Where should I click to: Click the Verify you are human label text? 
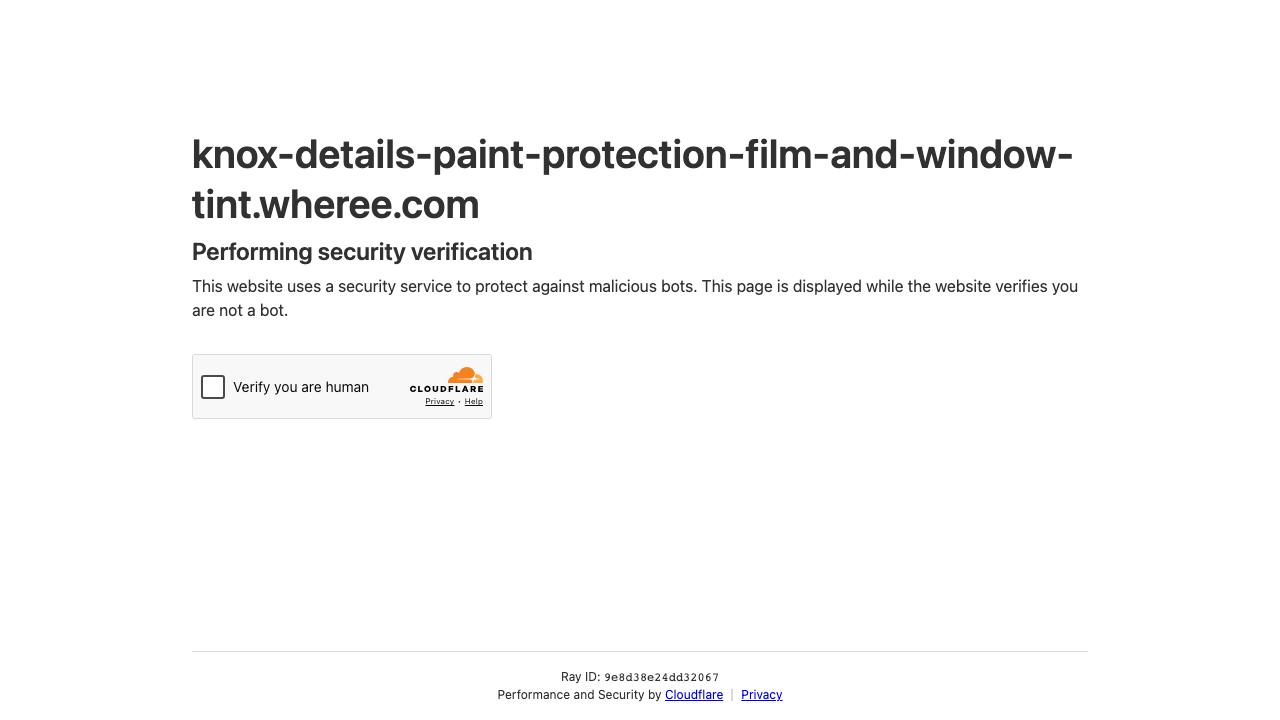click(x=300, y=387)
